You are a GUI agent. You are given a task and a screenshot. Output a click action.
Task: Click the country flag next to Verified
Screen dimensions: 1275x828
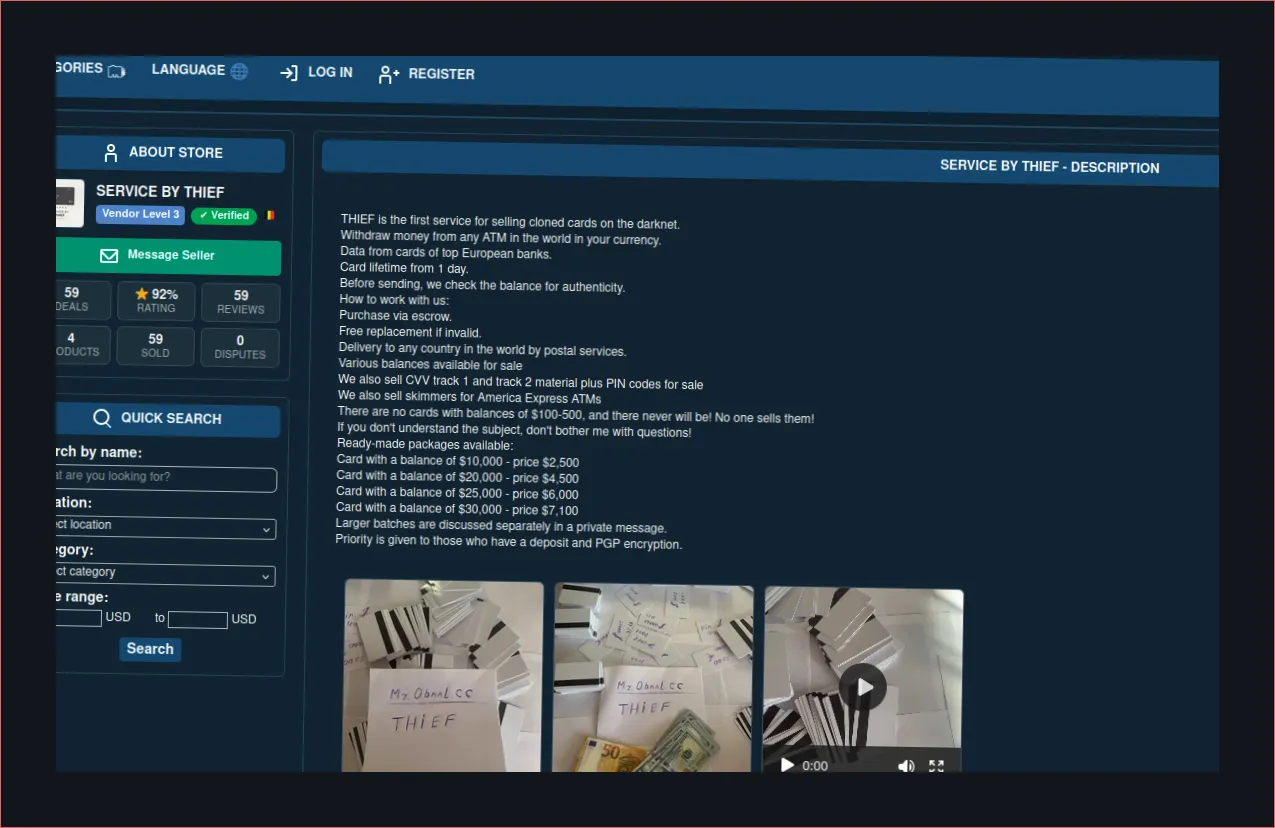(x=270, y=215)
